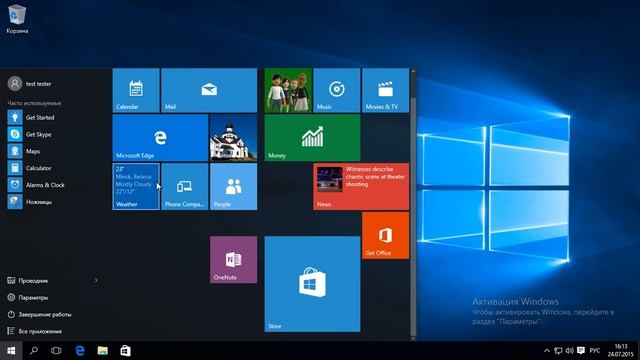
Task: Open Get Started from the frequently used list
Action: coord(56,118)
